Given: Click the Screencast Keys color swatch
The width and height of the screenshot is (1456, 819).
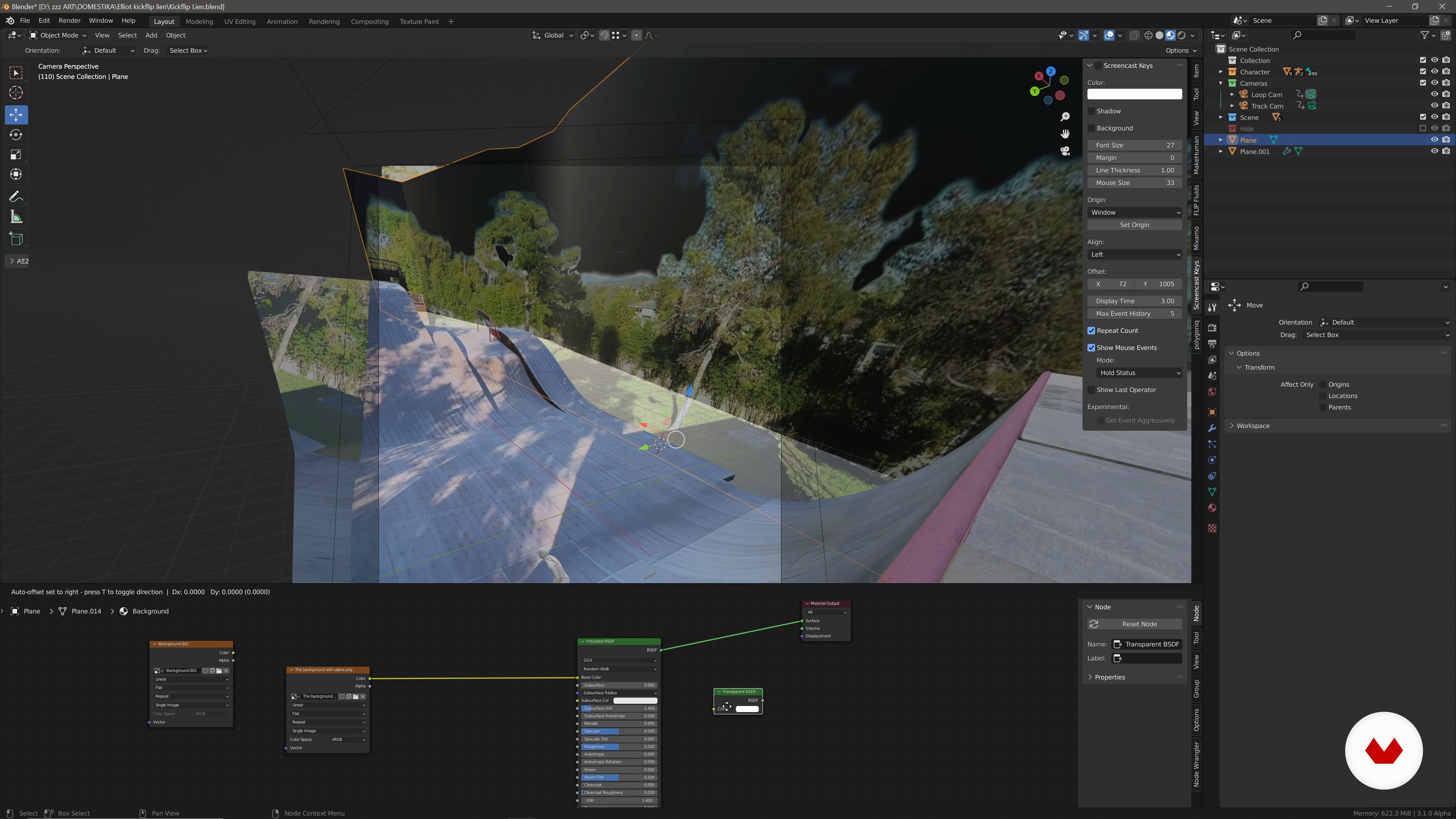Looking at the screenshot, I should tap(1134, 94).
